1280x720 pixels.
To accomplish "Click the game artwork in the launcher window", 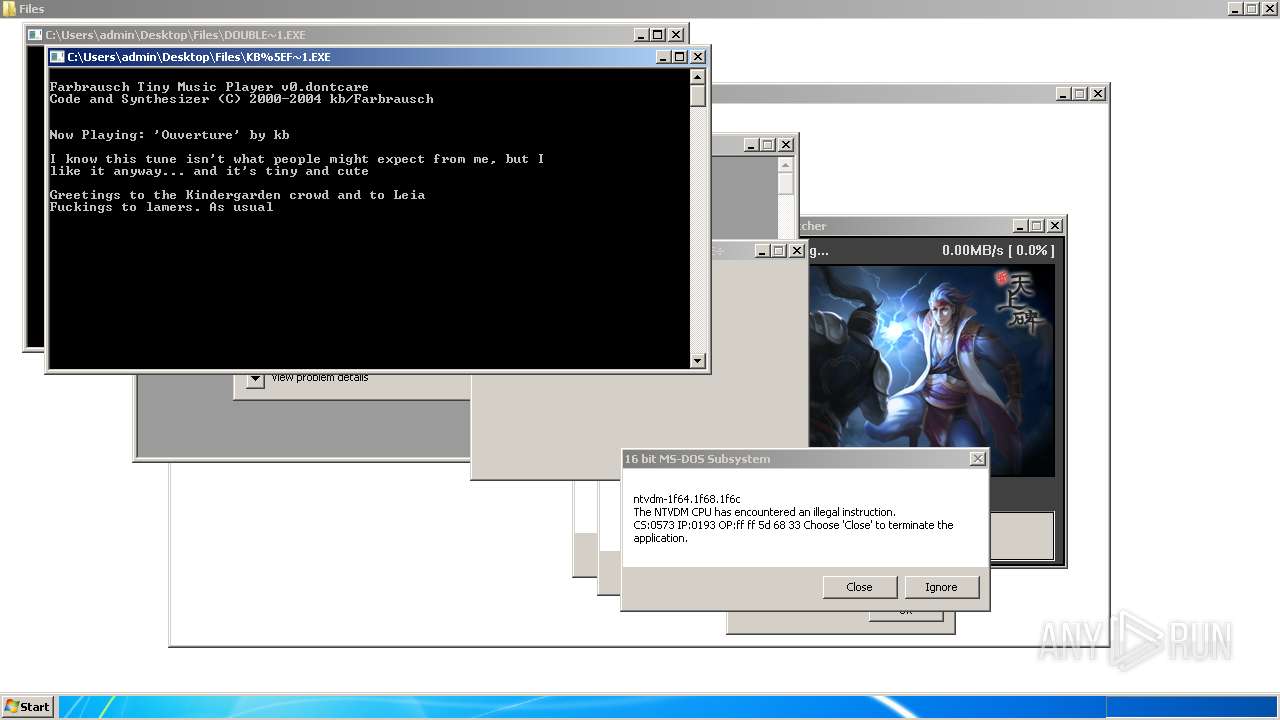I will [x=931, y=370].
